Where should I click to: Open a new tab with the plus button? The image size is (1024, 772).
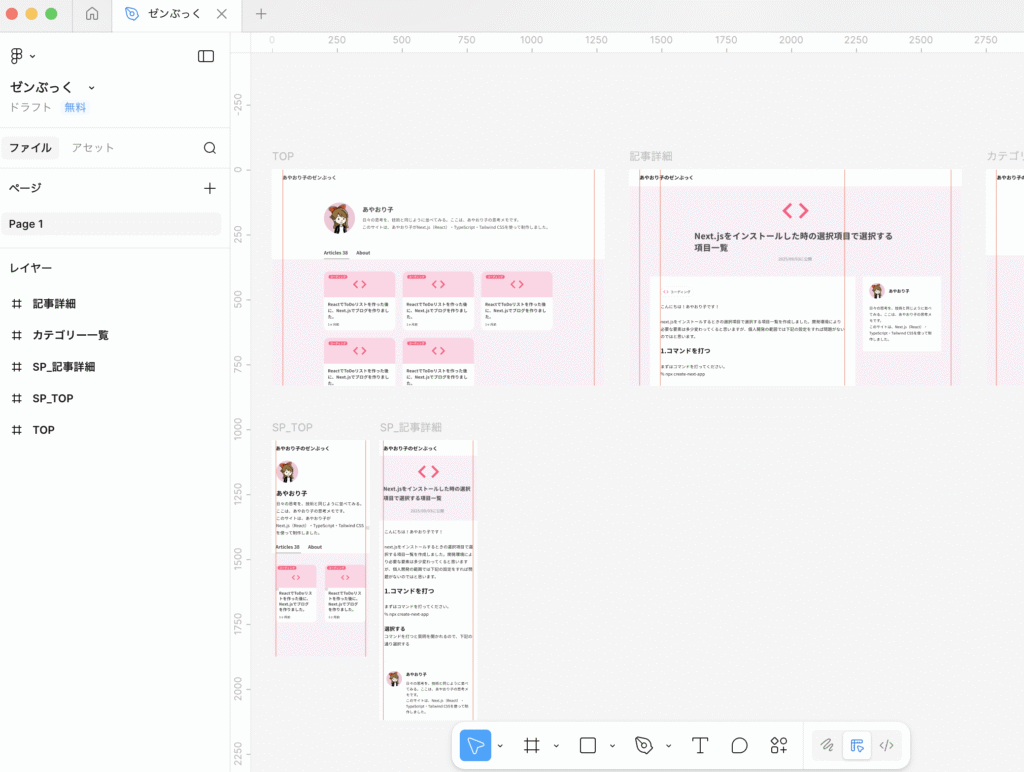tap(261, 14)
